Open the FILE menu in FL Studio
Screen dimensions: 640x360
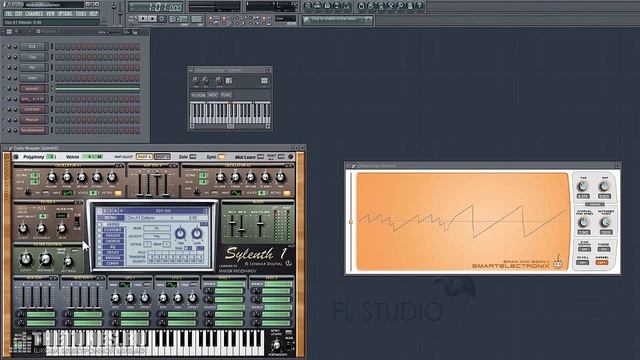[x=9, y=13]
